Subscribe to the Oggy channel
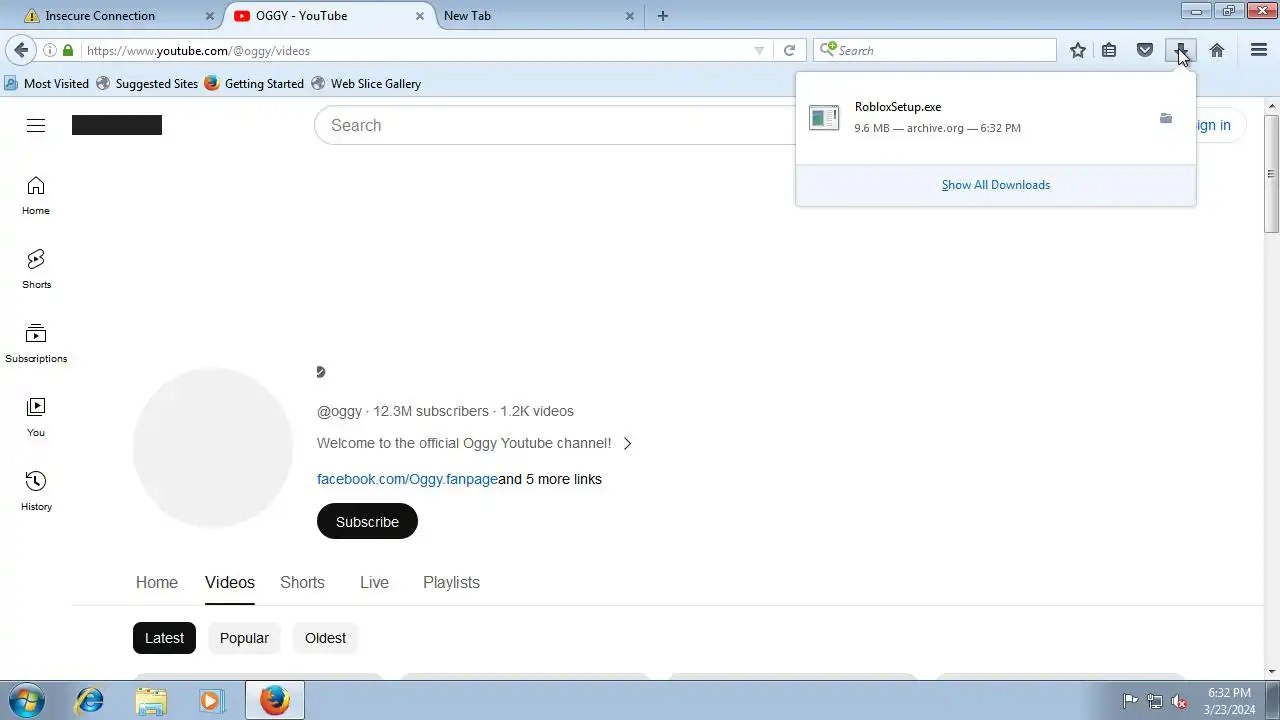This screenshot has width=1280, height=720. pyautogui.click(x=367, y=521)
